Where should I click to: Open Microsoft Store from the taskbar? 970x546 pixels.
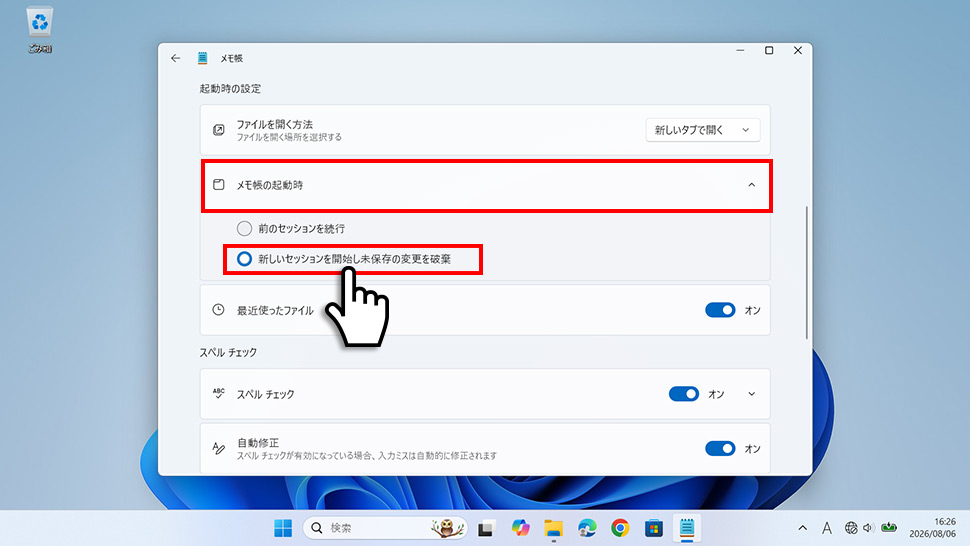coord(654,528)
